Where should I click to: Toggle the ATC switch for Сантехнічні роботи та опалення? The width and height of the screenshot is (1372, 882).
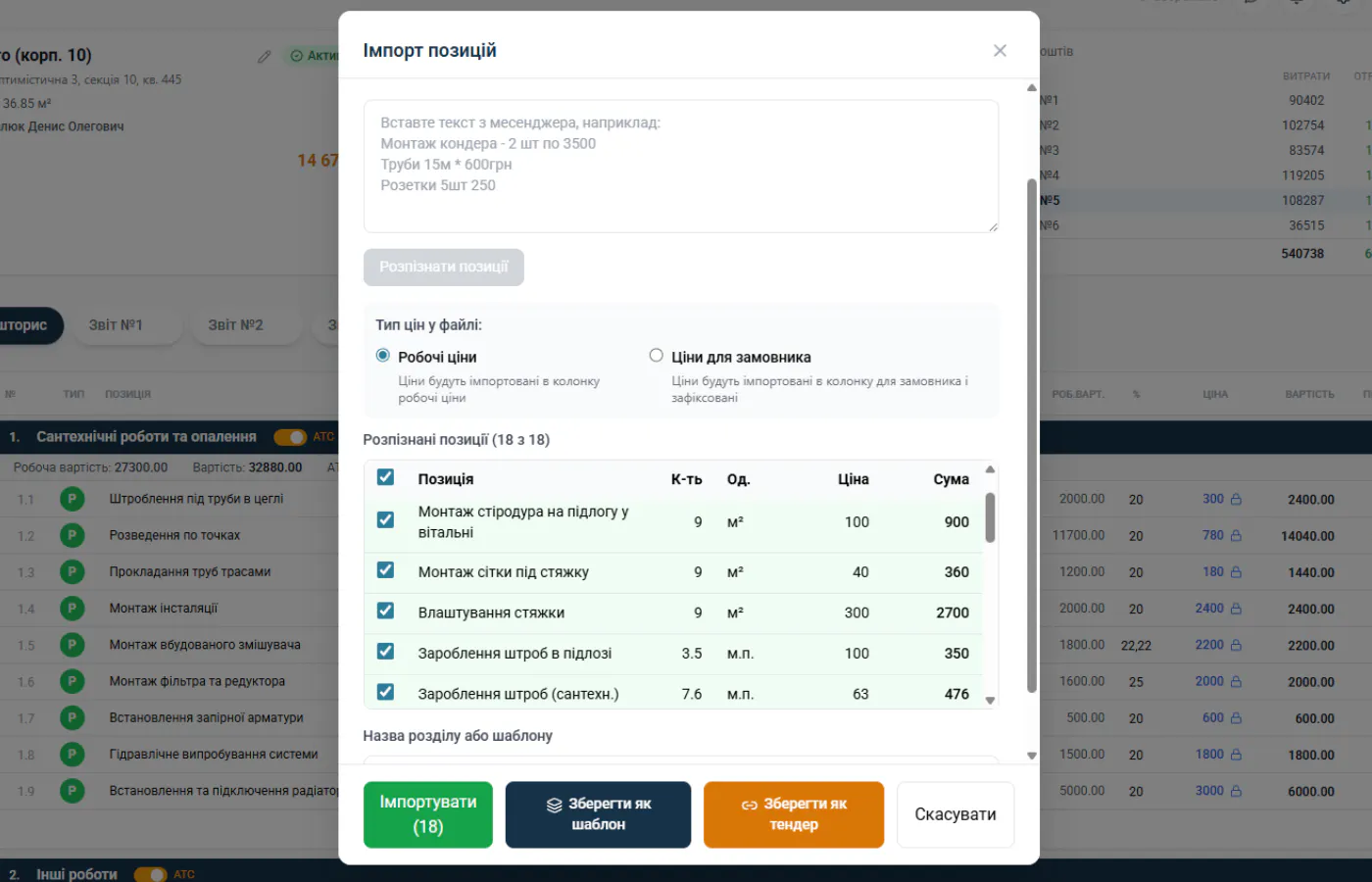(290, 437)
